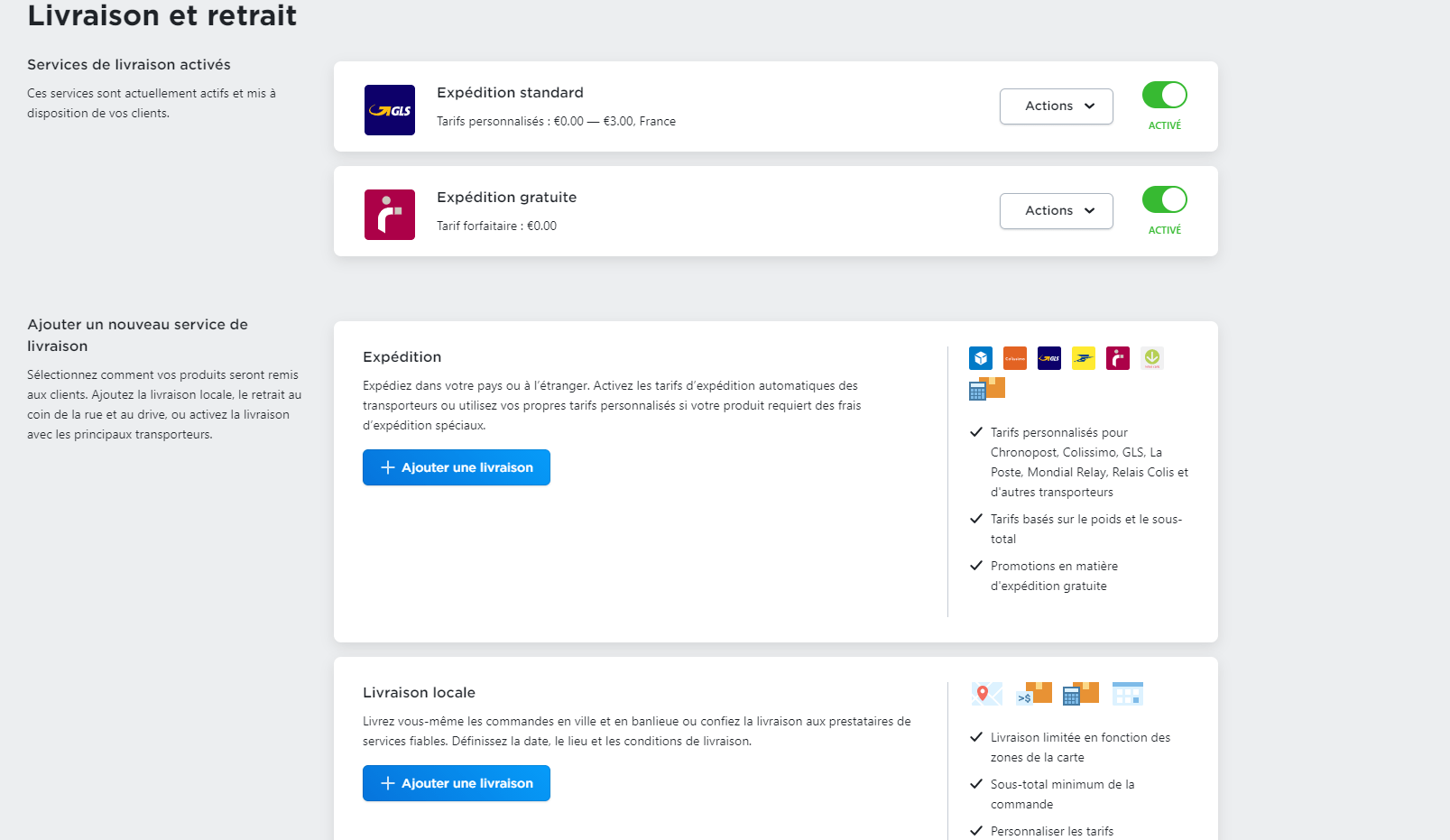The height and width of the screenshot is (840, 1450).
Task: Click the Relais Colis logo beside Expédition gratuite
Action: 389,215
